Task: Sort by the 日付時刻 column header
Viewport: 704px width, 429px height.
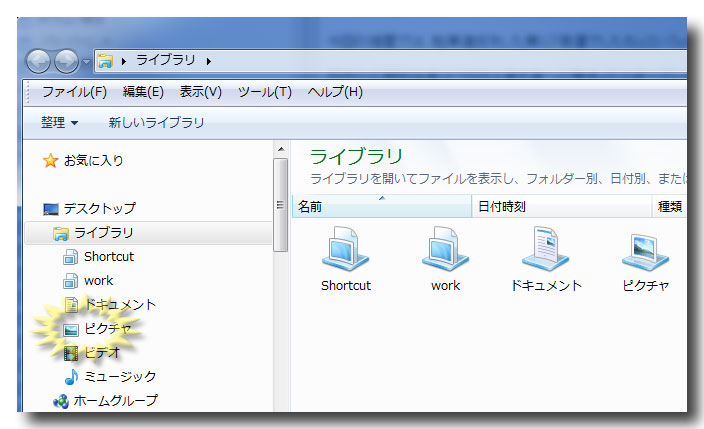Action: (x=560, y=207)
